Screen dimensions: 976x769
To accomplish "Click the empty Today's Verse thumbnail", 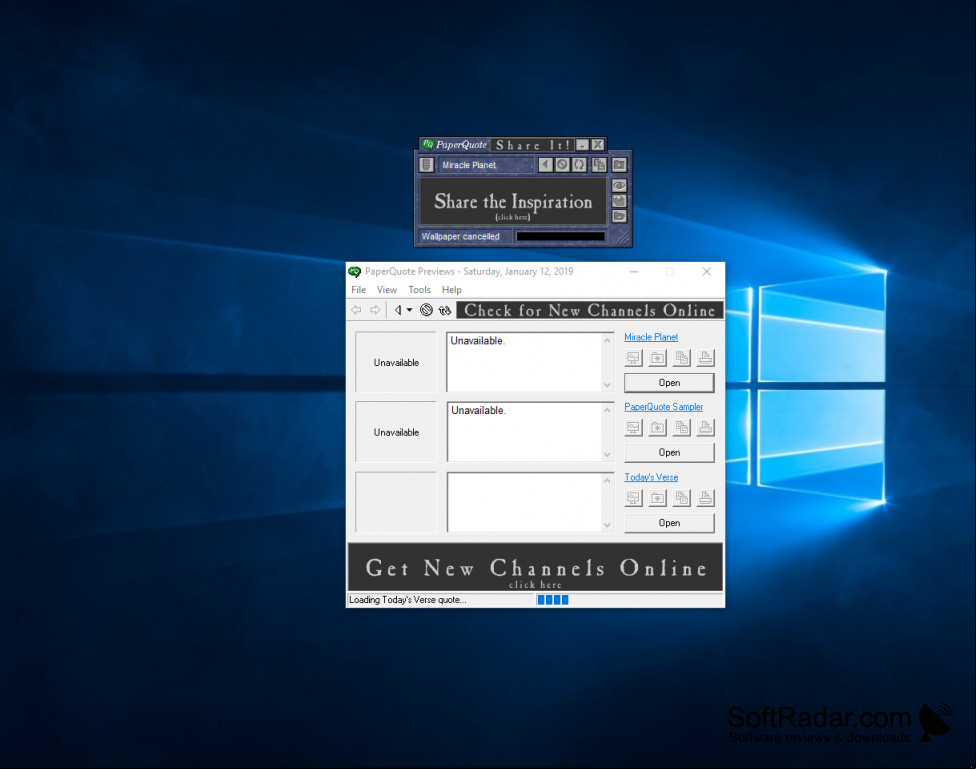I will (x=396, y=502).
